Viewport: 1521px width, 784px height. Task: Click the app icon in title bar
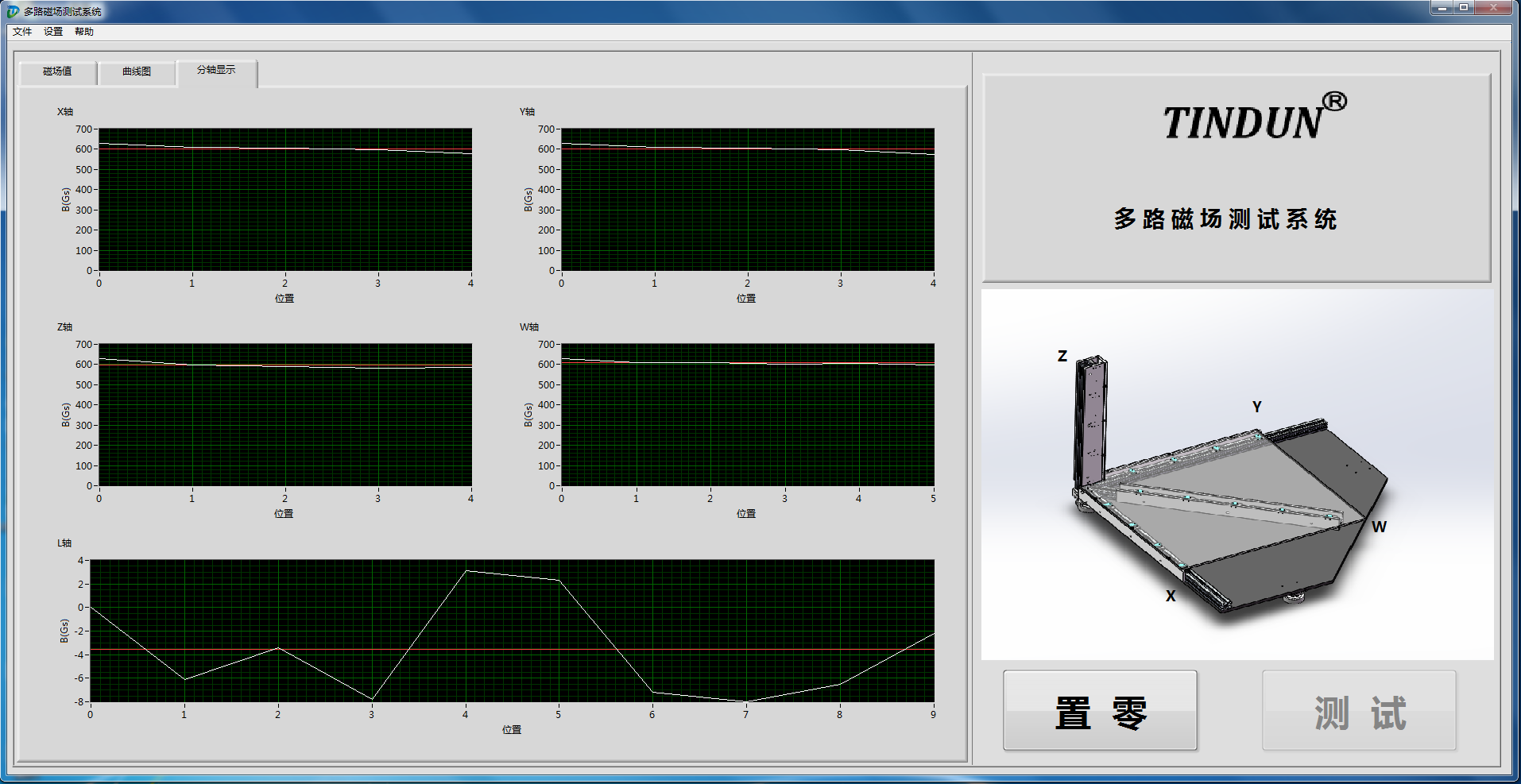[13, 11]
